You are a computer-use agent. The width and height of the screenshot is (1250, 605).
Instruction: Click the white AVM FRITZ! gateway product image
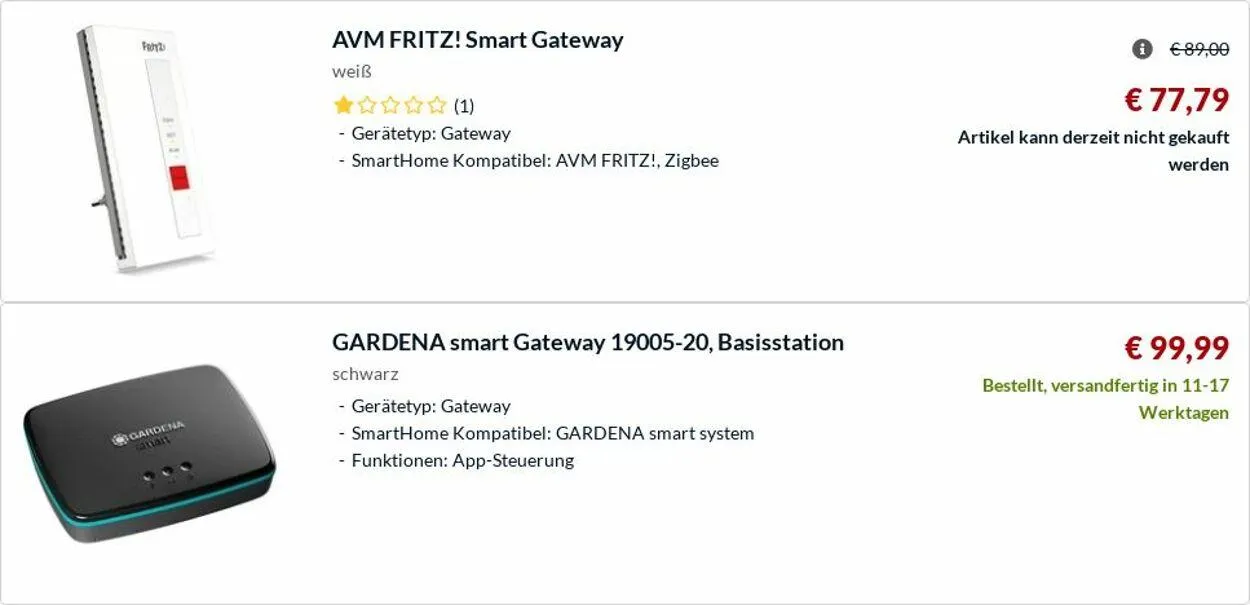(x=147, y=150)
